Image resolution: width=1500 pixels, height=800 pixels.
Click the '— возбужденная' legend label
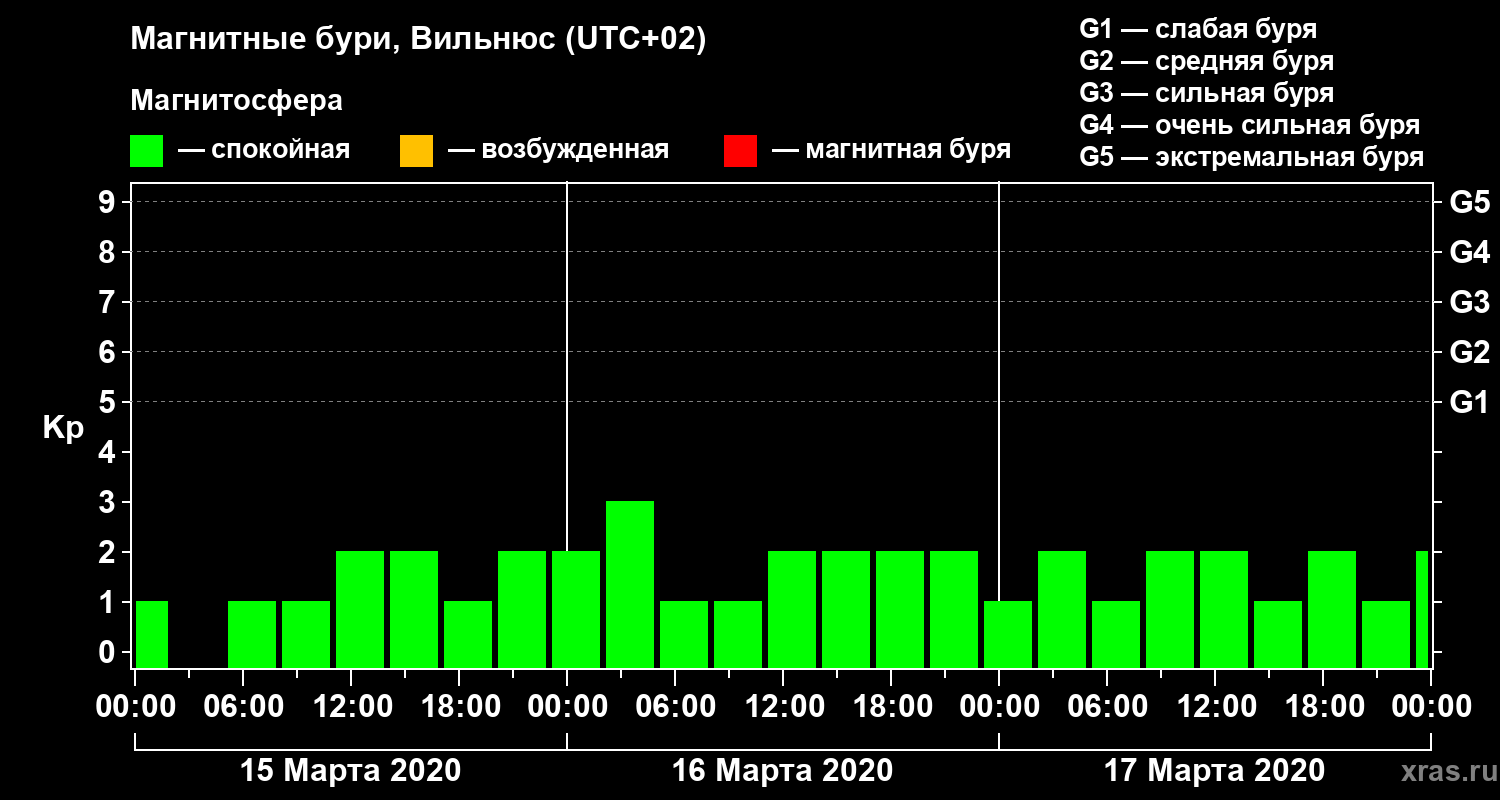point(558,150)
